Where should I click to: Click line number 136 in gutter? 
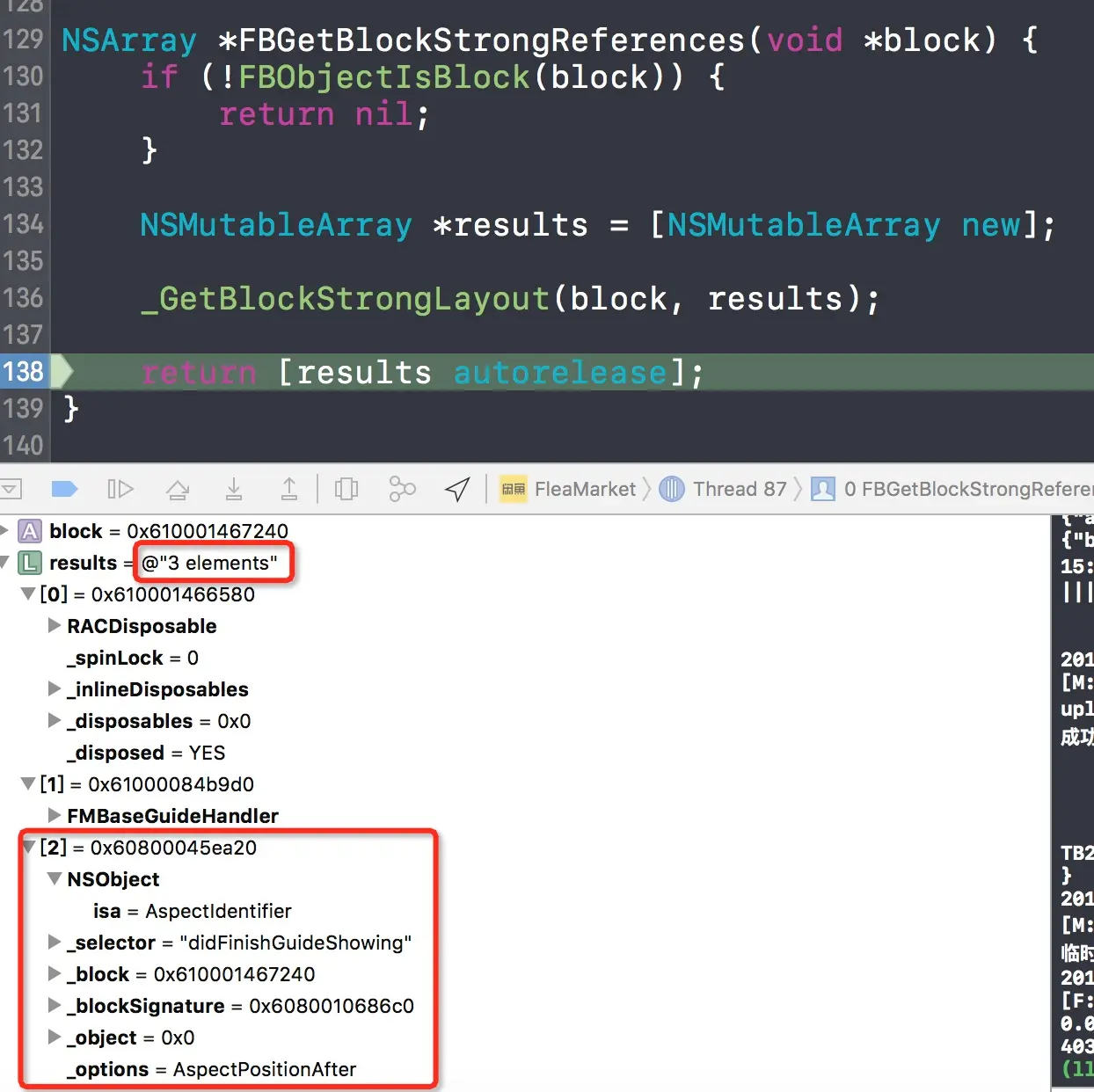[x=23, y=298]
